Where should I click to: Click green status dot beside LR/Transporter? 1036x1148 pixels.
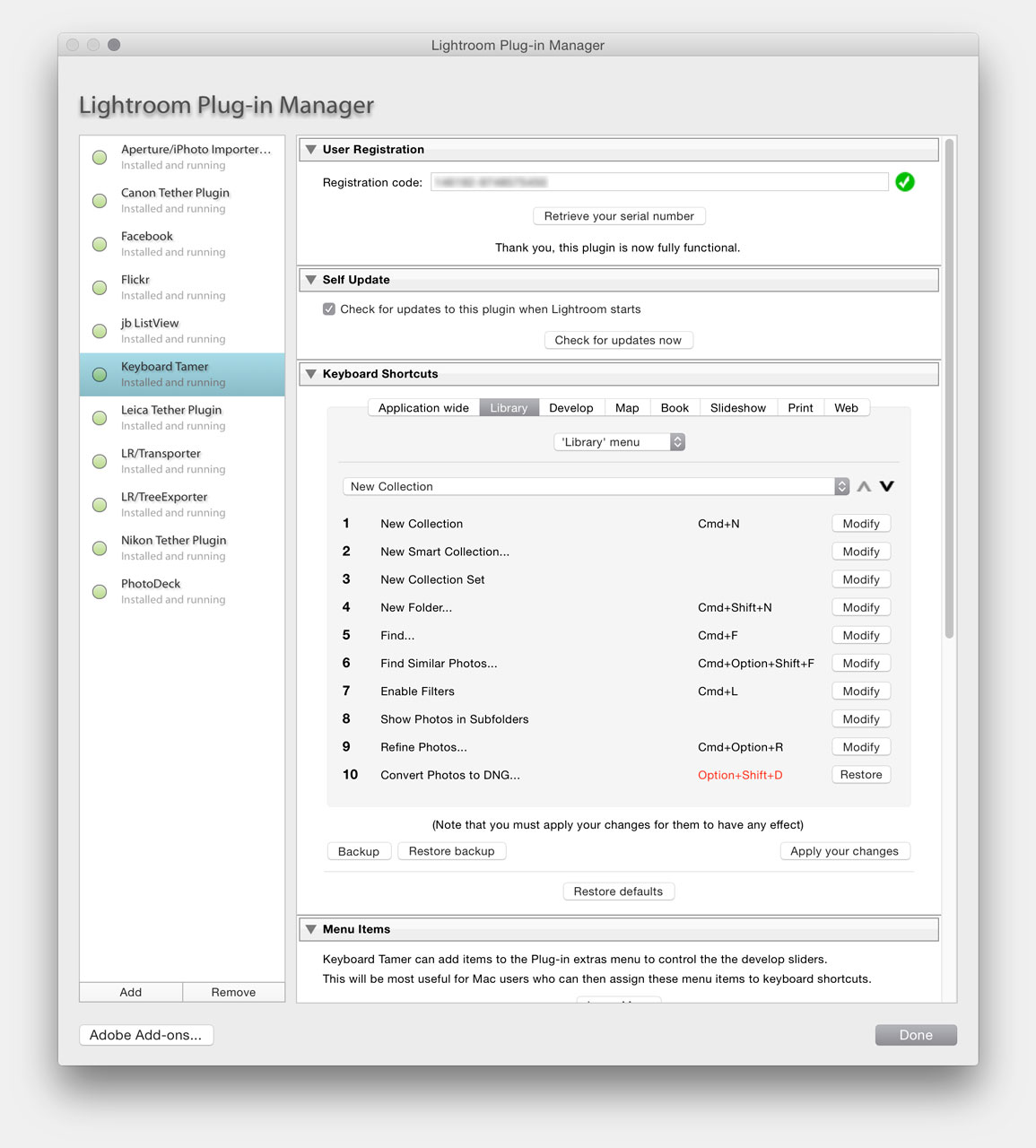click(x=100, y=461)
